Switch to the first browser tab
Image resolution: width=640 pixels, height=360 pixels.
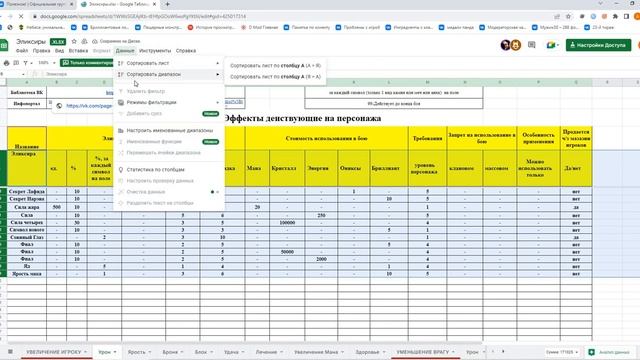(37, 4)
